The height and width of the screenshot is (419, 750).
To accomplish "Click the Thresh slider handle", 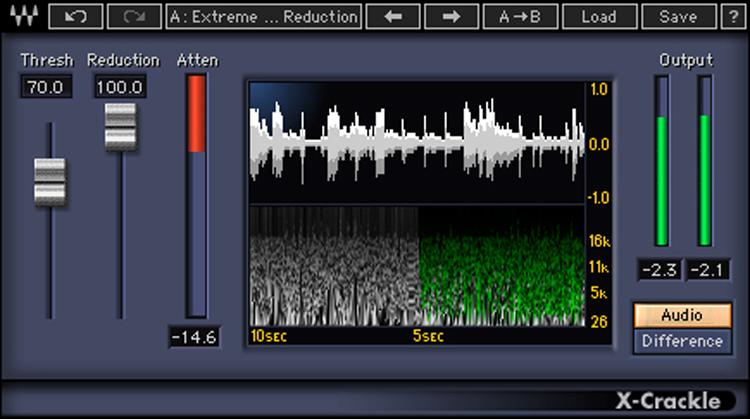I will (x=49, y=181).
